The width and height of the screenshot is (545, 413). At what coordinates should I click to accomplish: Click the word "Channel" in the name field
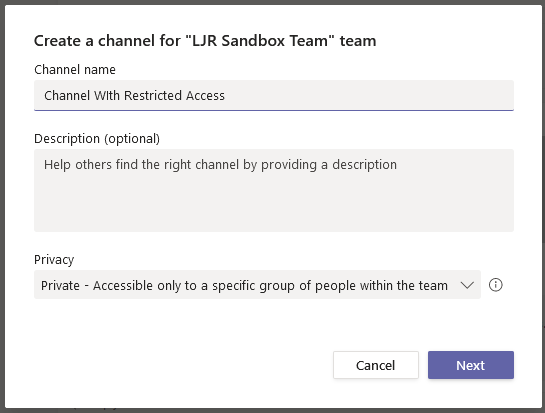click(67, 96)
